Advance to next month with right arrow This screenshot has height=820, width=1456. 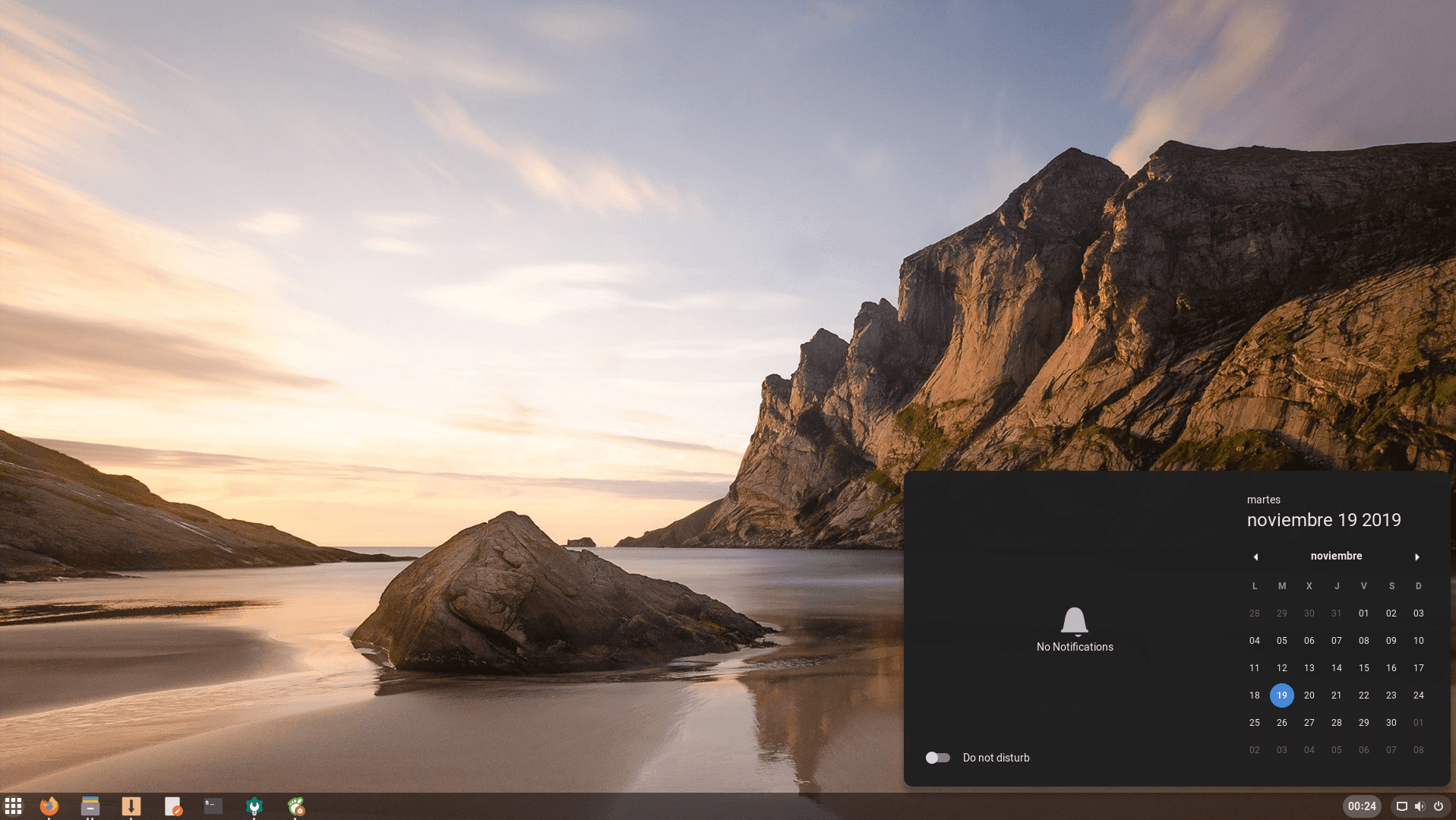coord(1417,557)
